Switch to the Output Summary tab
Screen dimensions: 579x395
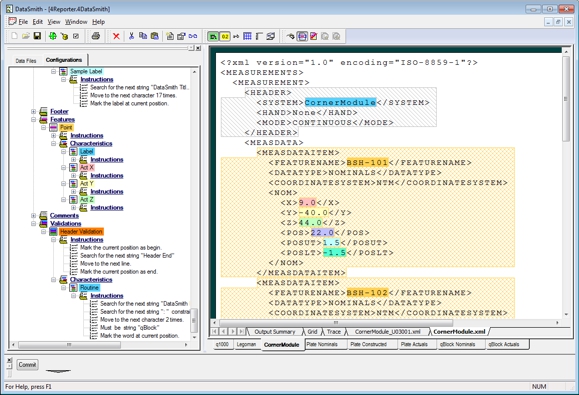(x=275, y=332)
